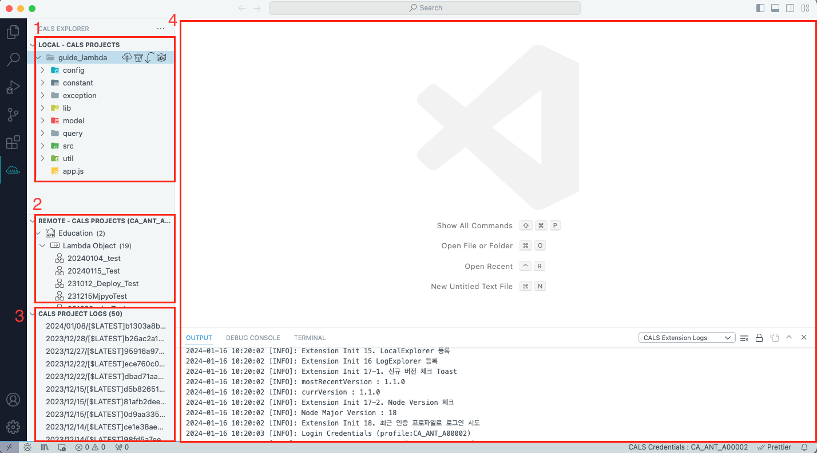Click the clear output list icon
The image size is (818, 454).
[744, 338]
